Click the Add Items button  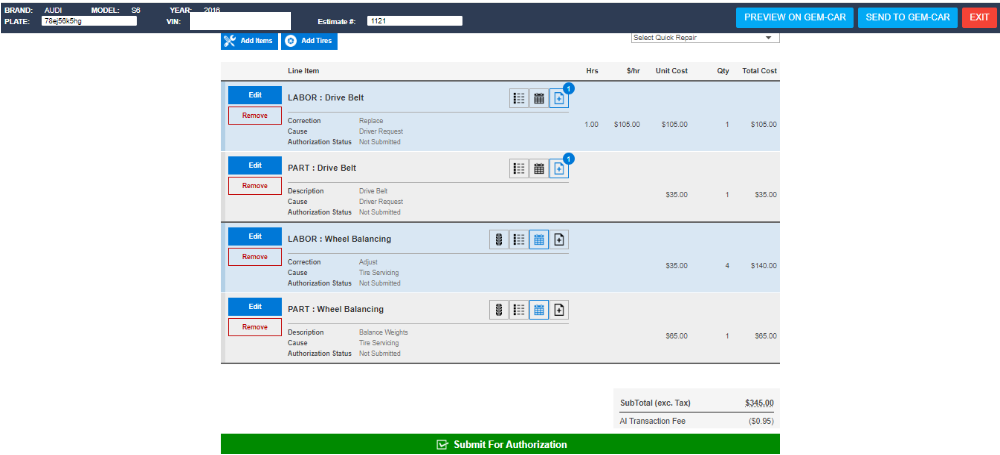(x=248, y=41)
